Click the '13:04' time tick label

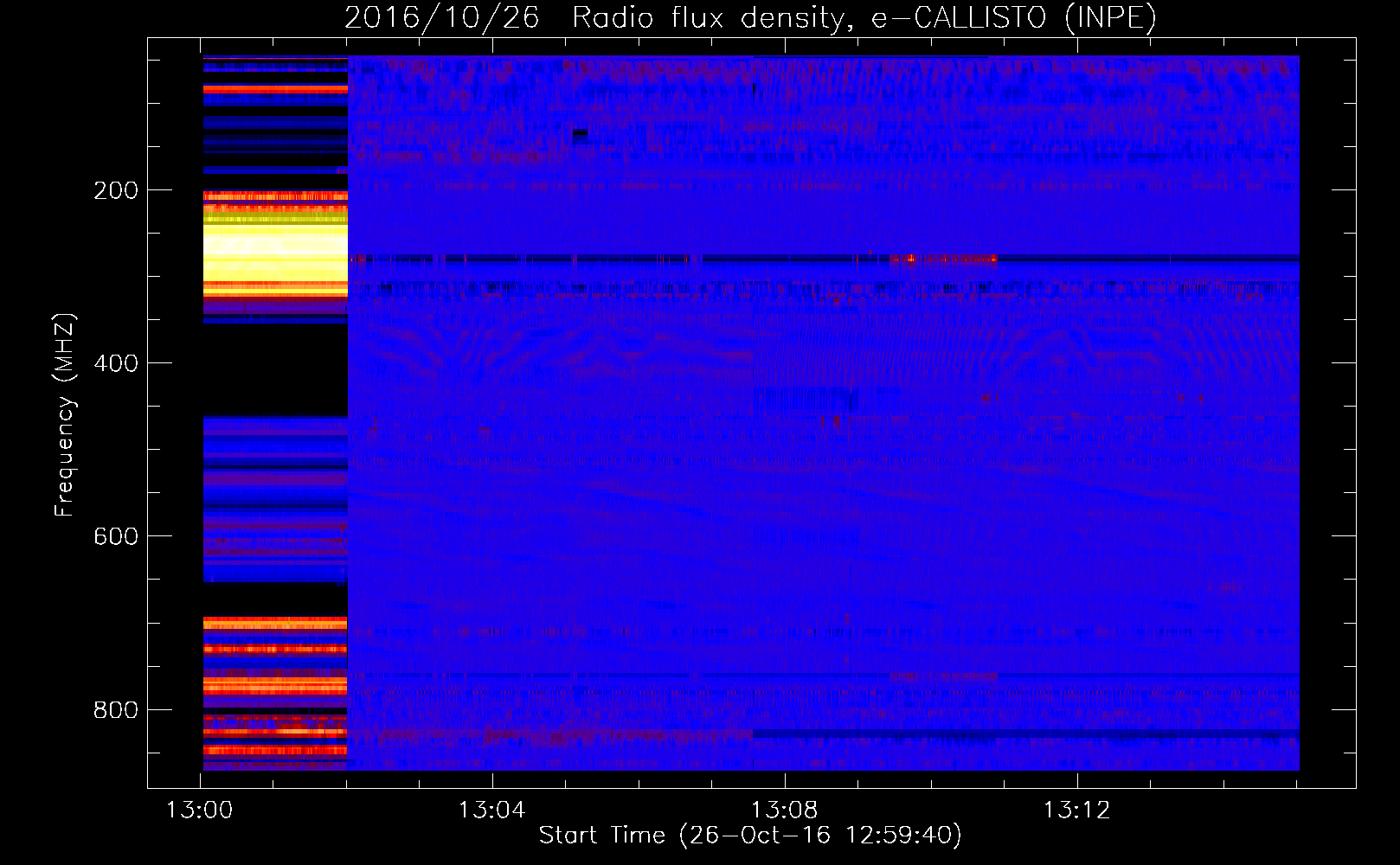click(x=491, y=811)
